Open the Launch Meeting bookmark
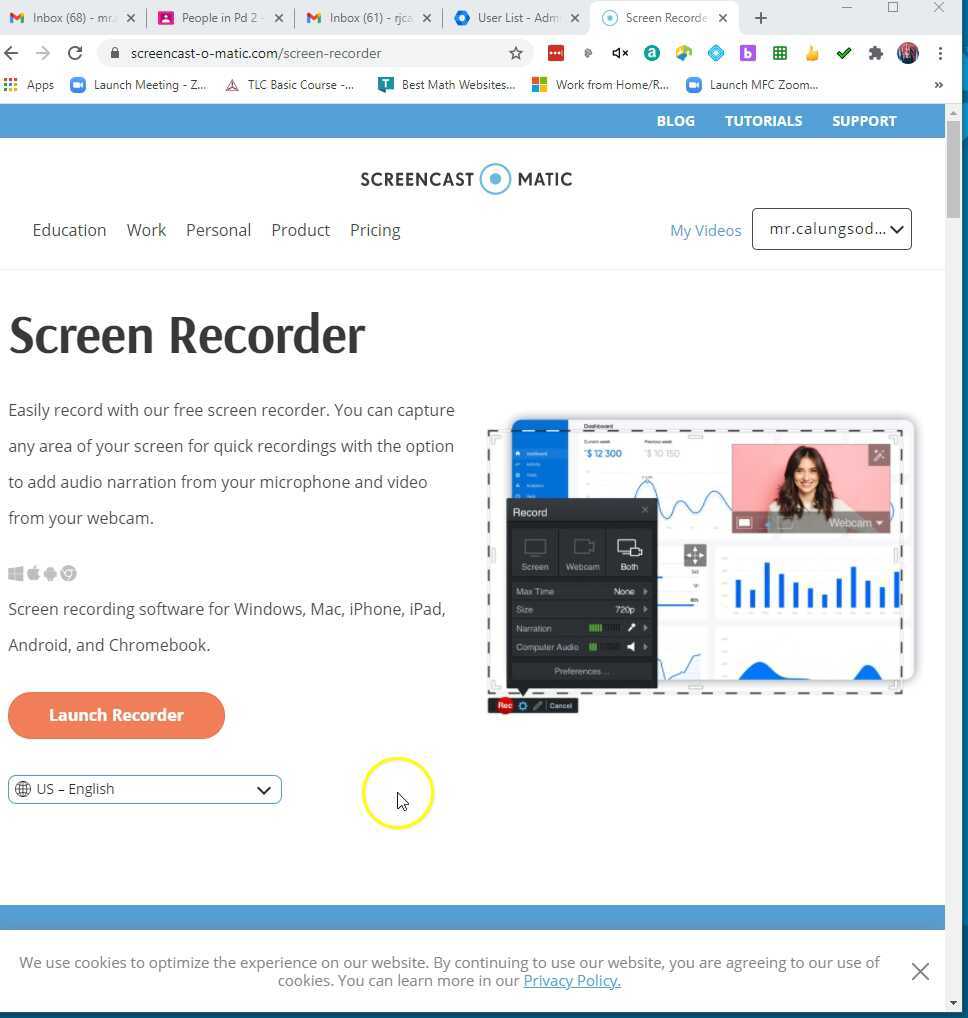Viewport: 968px width, 1018px height. [139, 85]
